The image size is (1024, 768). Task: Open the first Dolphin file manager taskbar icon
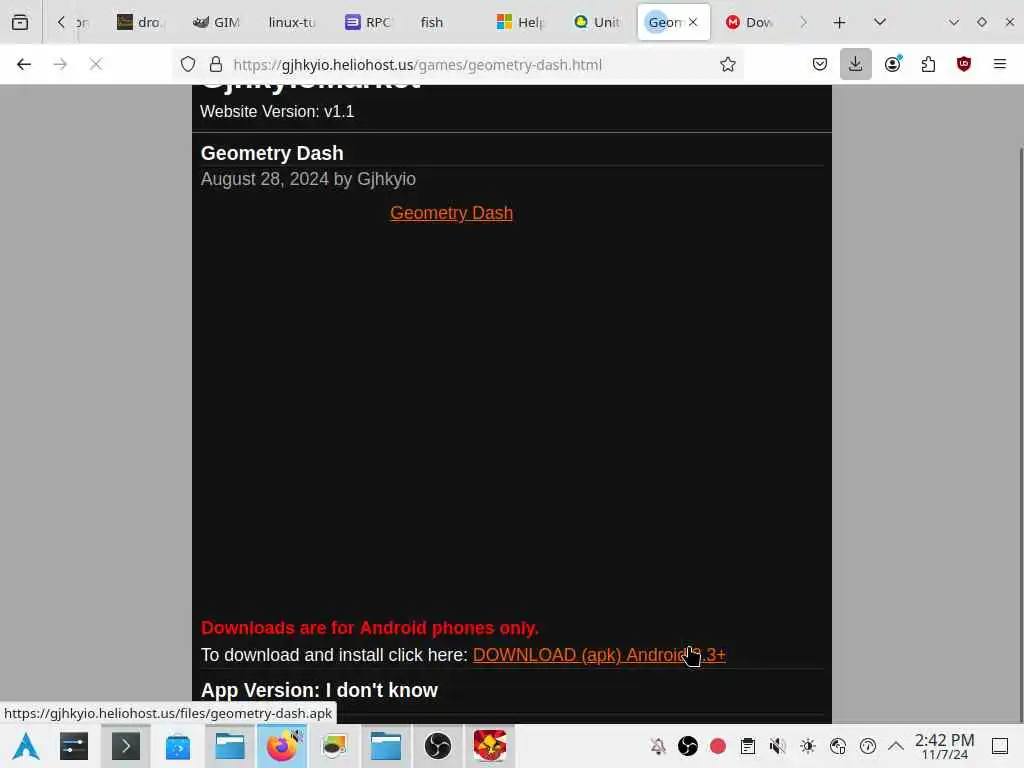(x=230, y=746)
